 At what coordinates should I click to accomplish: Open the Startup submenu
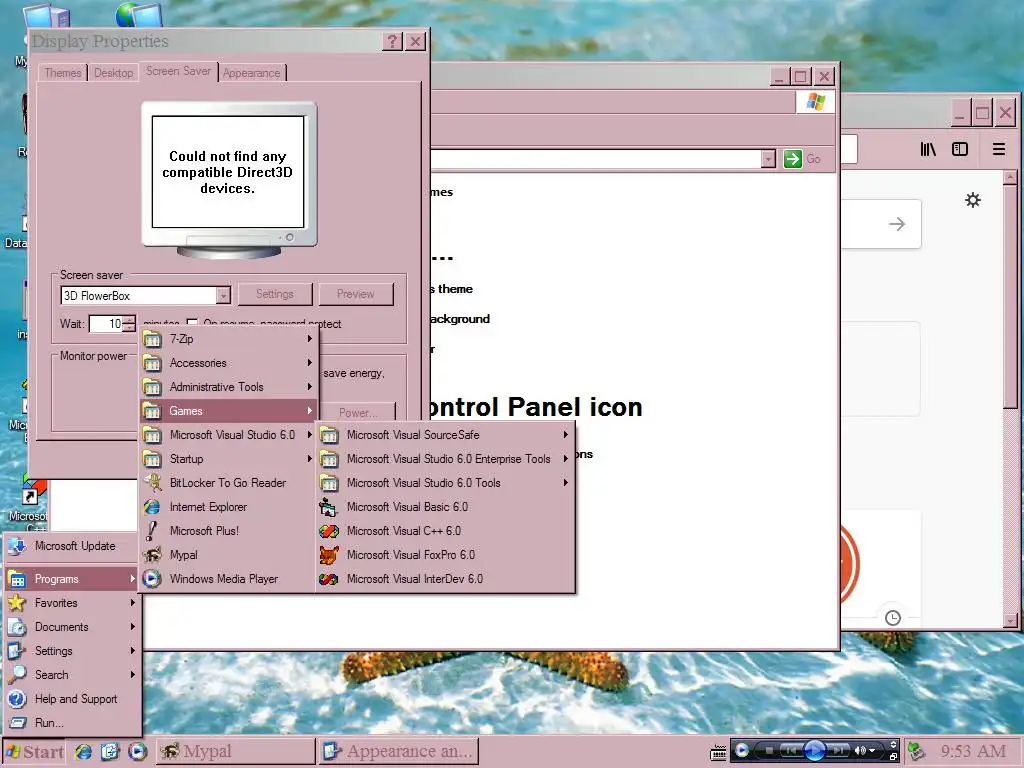point(228,459)
